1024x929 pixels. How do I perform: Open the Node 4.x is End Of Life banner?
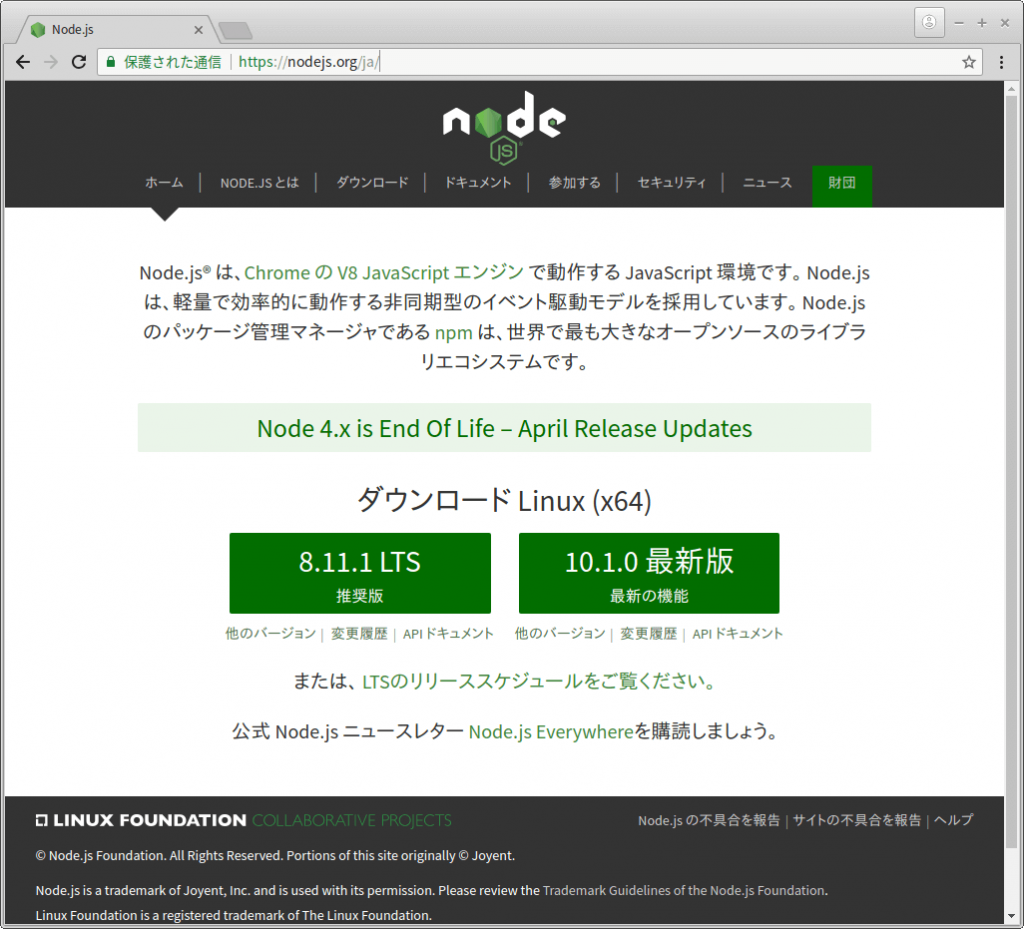[504, 428]
